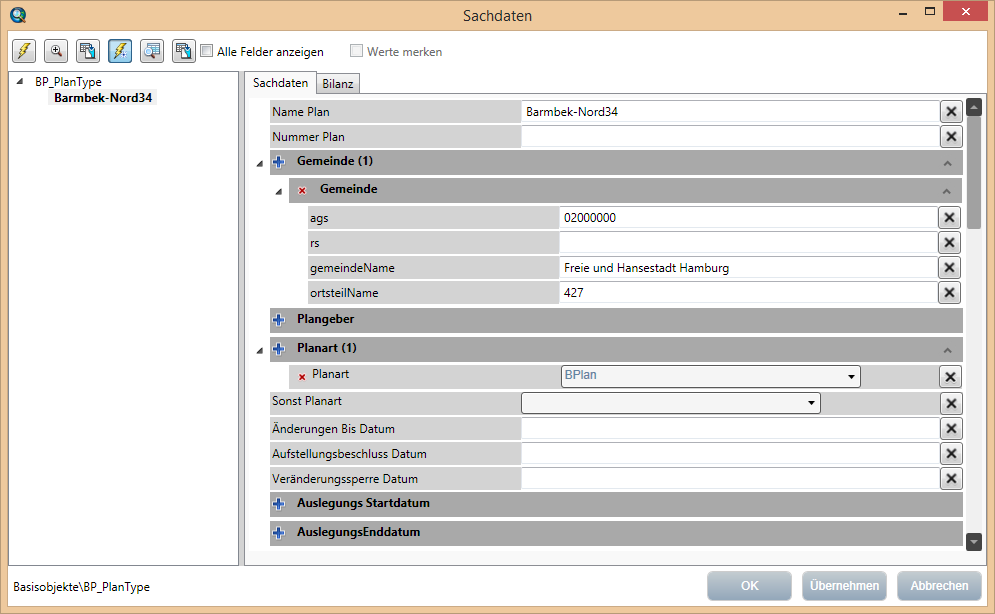Clear the Name Plan field with its X button
Viewport: 995px width, 614px height.
point(951,112)
